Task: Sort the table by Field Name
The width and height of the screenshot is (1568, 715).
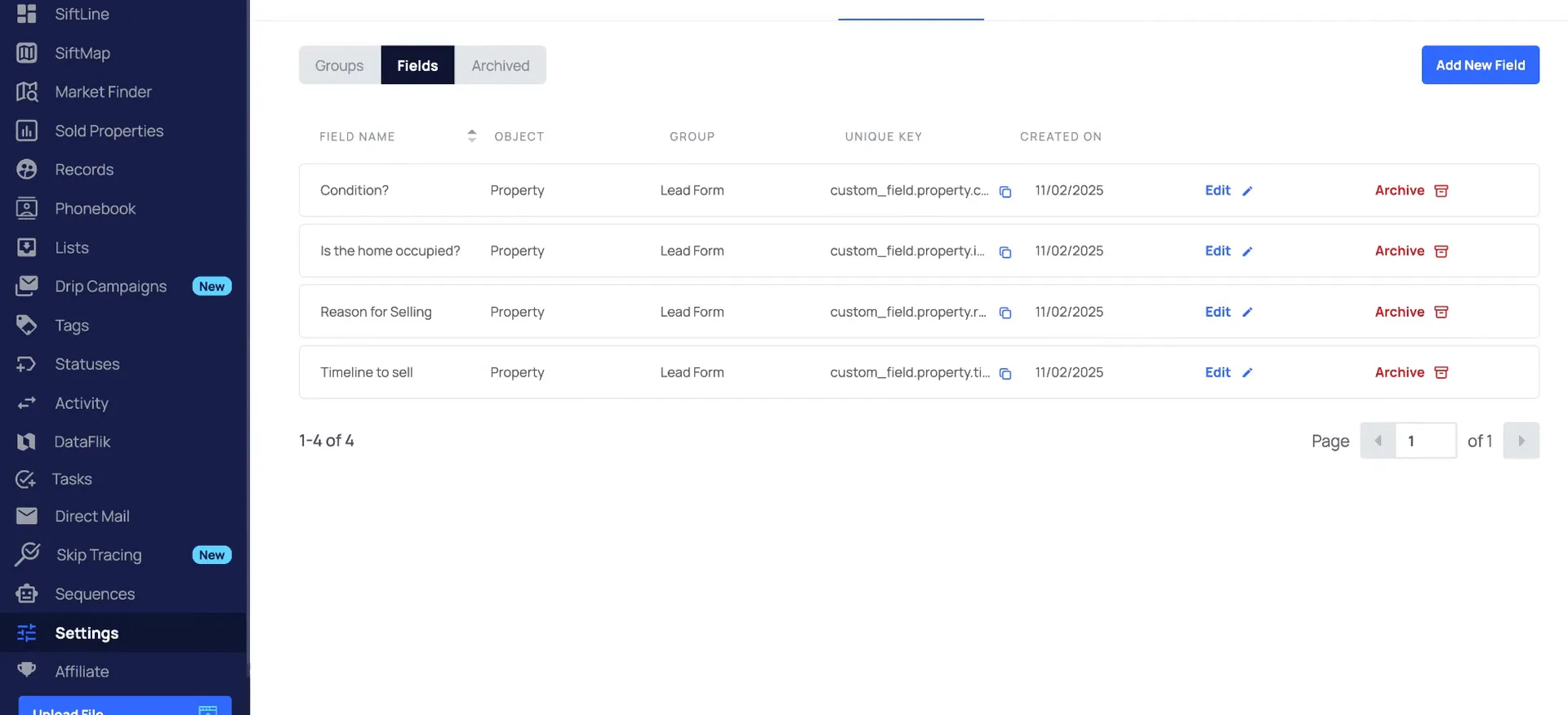Action: (471, 136)
